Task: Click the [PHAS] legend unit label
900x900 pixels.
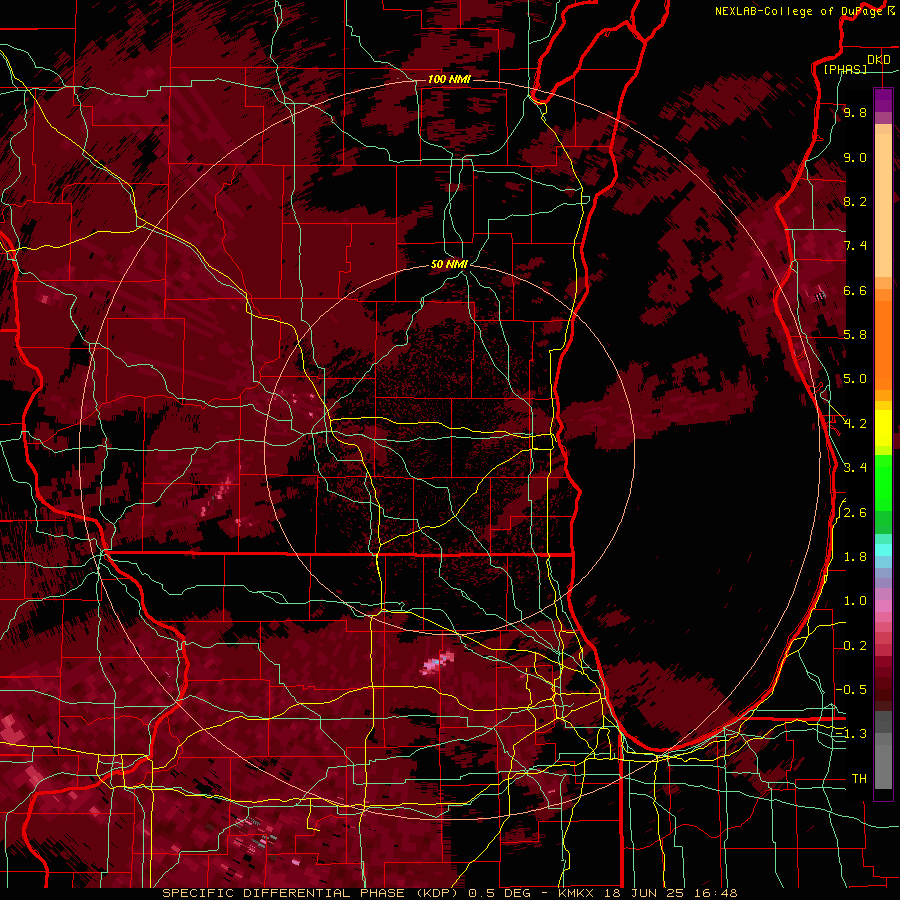Action: (845, 69)
